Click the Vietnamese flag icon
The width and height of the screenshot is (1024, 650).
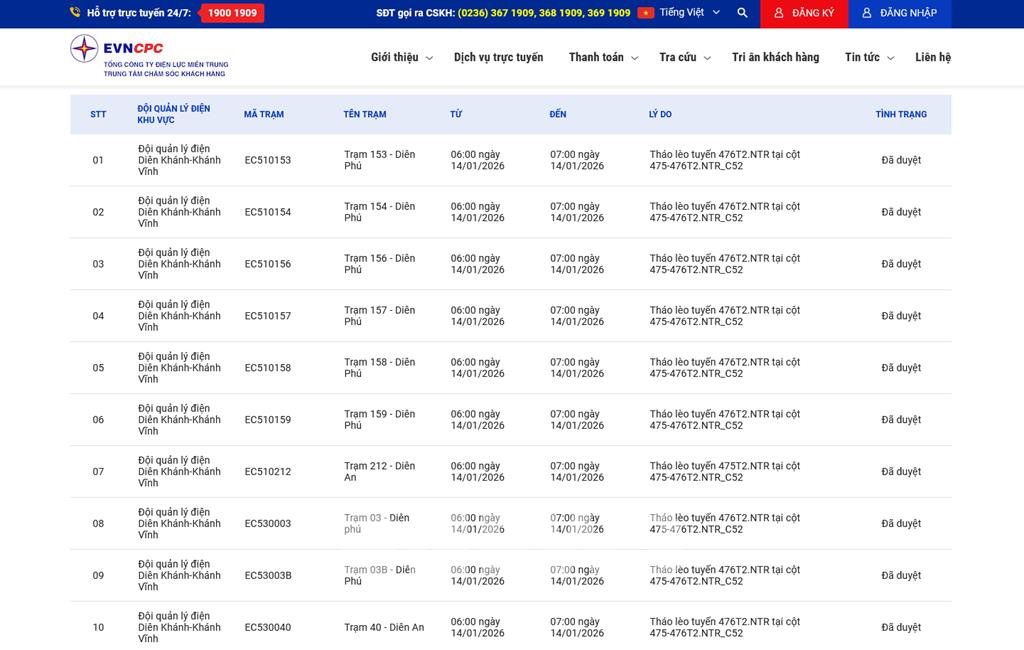click(646, 13)
